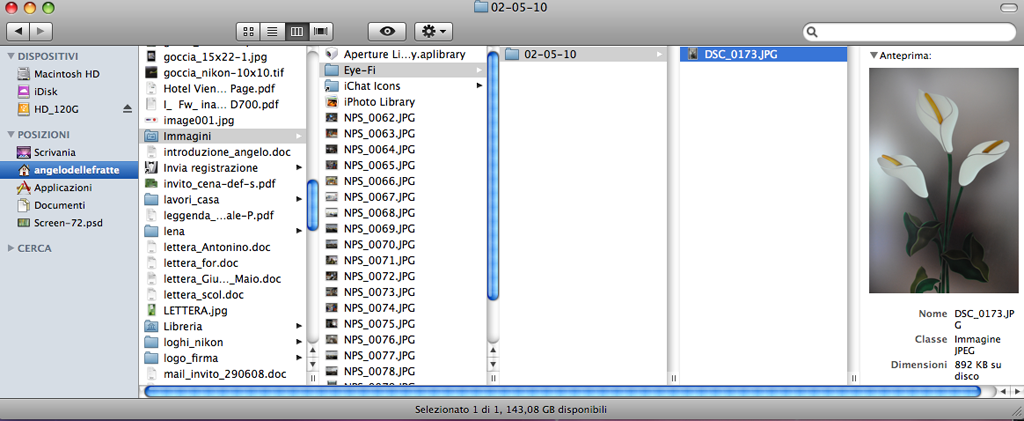Open the Action gear dropdown menu
This screenshot has width=1024, height=421.
click(x=435, y=31)
